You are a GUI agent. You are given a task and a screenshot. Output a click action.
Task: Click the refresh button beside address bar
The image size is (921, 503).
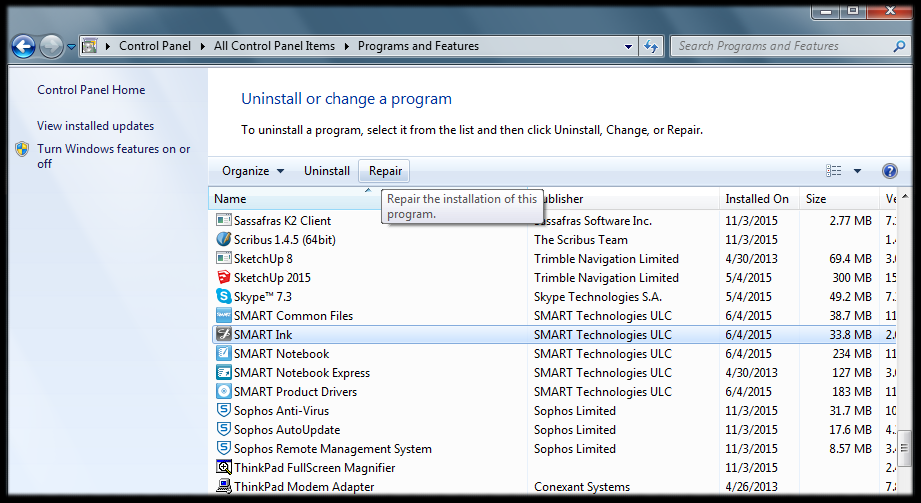652,46
